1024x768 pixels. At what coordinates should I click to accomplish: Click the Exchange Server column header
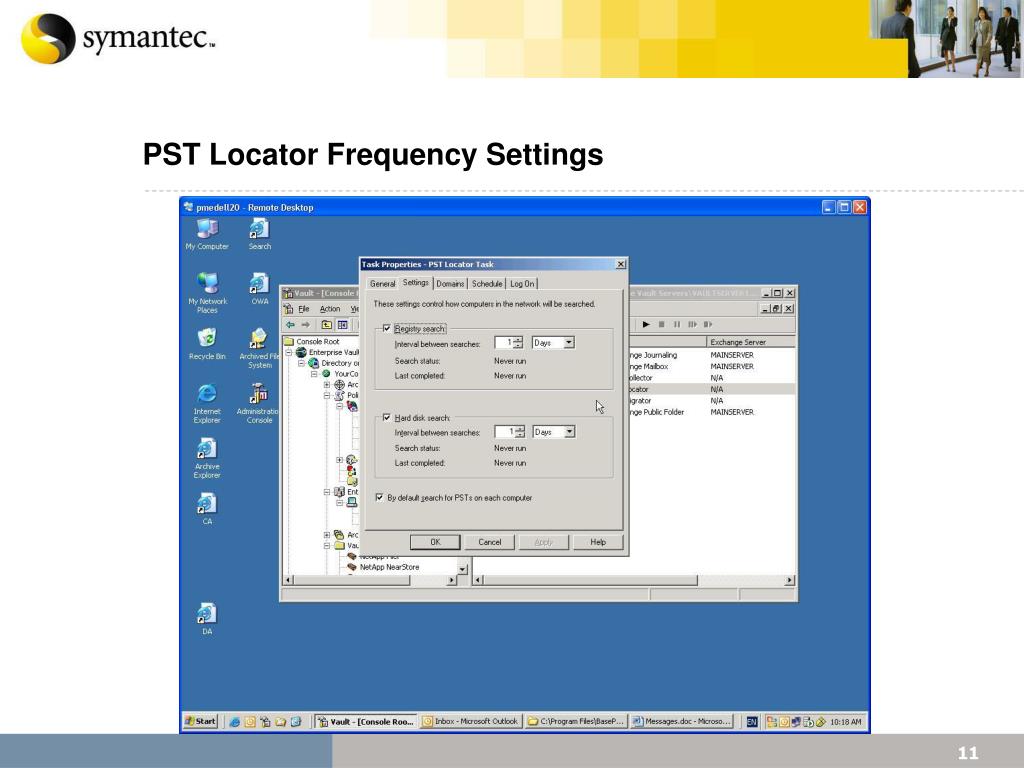(750, 342)
